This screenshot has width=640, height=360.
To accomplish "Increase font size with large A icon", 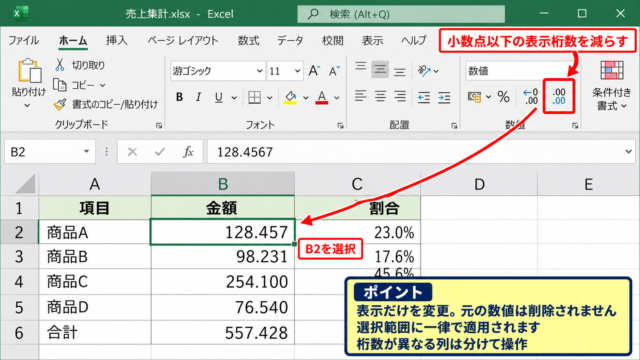I will (x=314, y=71).
